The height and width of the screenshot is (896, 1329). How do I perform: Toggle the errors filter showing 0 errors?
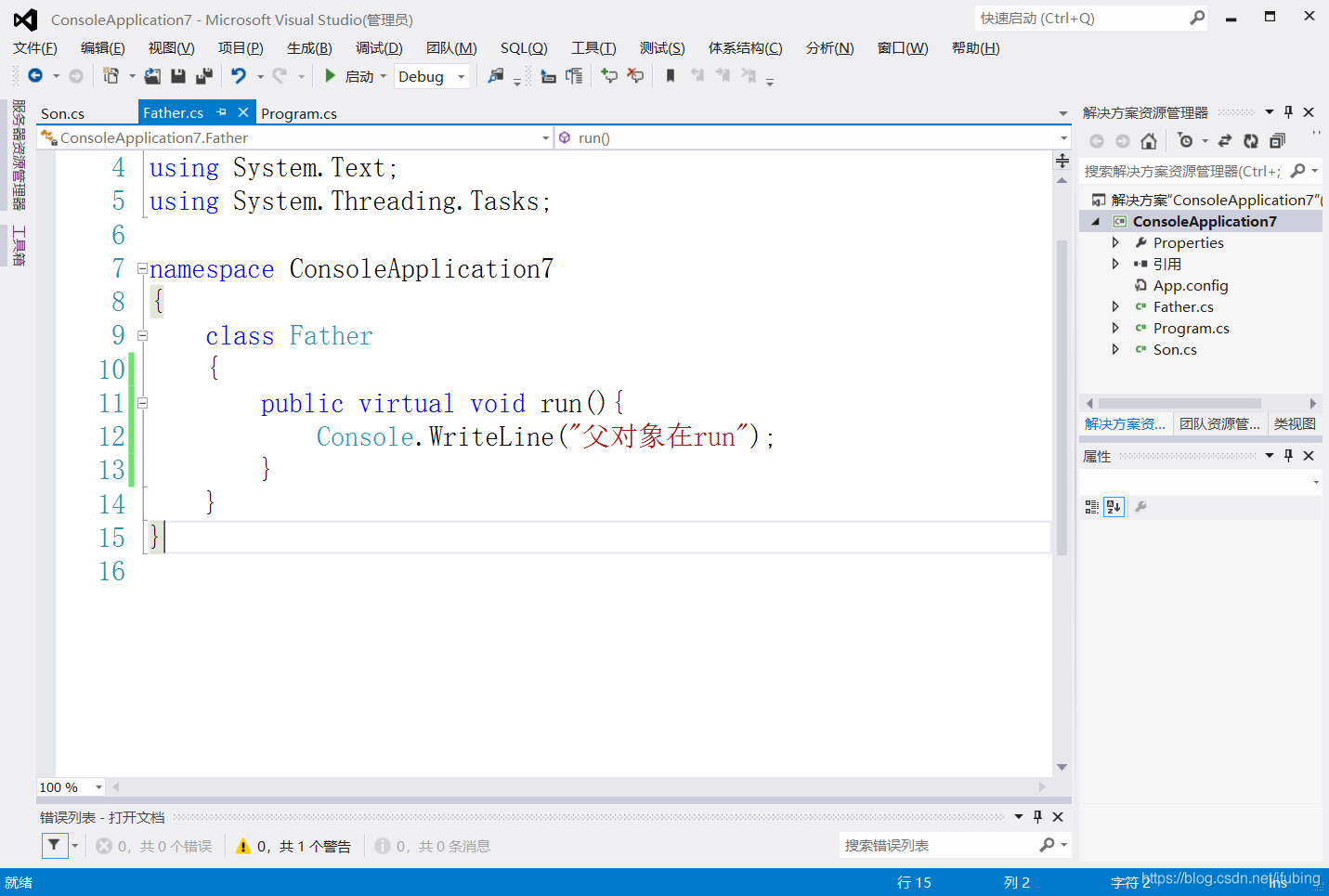pyautogui.click(x=154, y=846)
